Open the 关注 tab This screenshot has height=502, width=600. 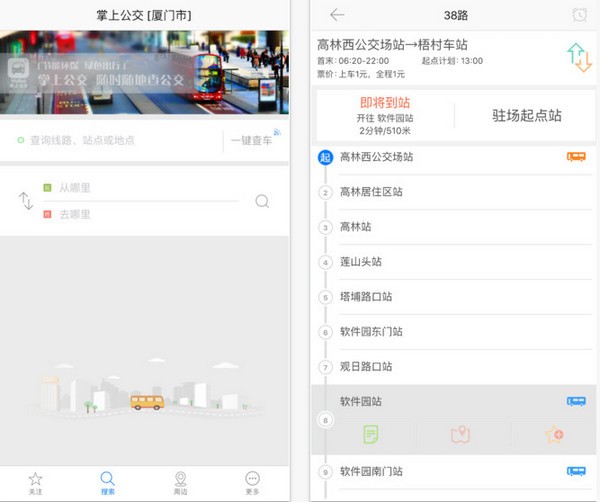[35, 483]
